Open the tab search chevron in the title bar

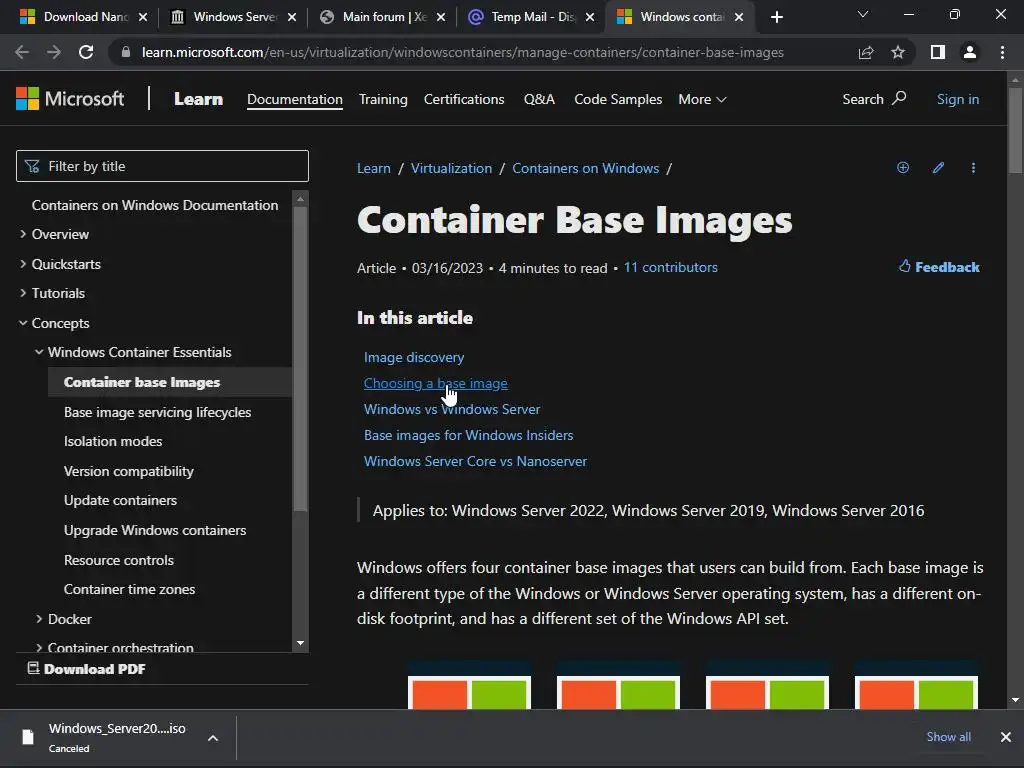click(x=863, y=14)
